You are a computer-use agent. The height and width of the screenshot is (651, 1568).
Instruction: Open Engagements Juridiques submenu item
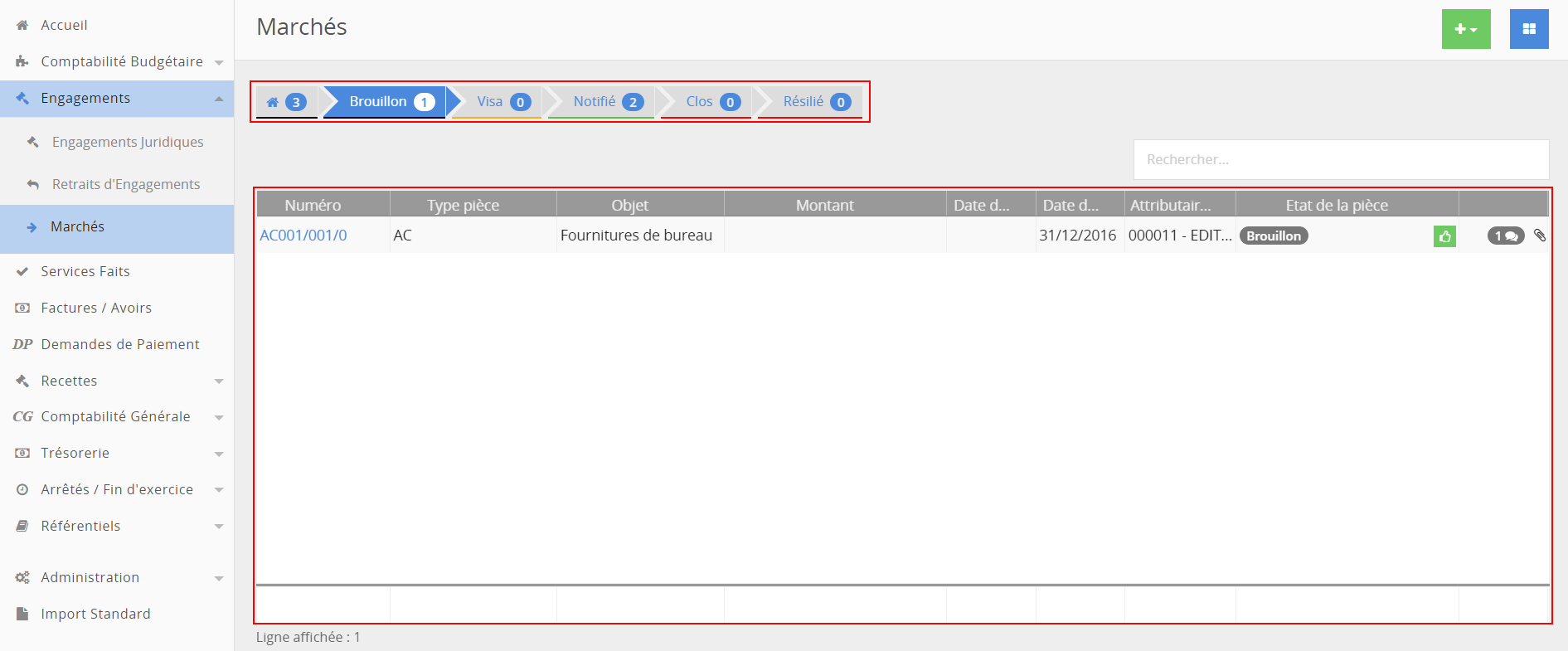click(x=127, y=142)
